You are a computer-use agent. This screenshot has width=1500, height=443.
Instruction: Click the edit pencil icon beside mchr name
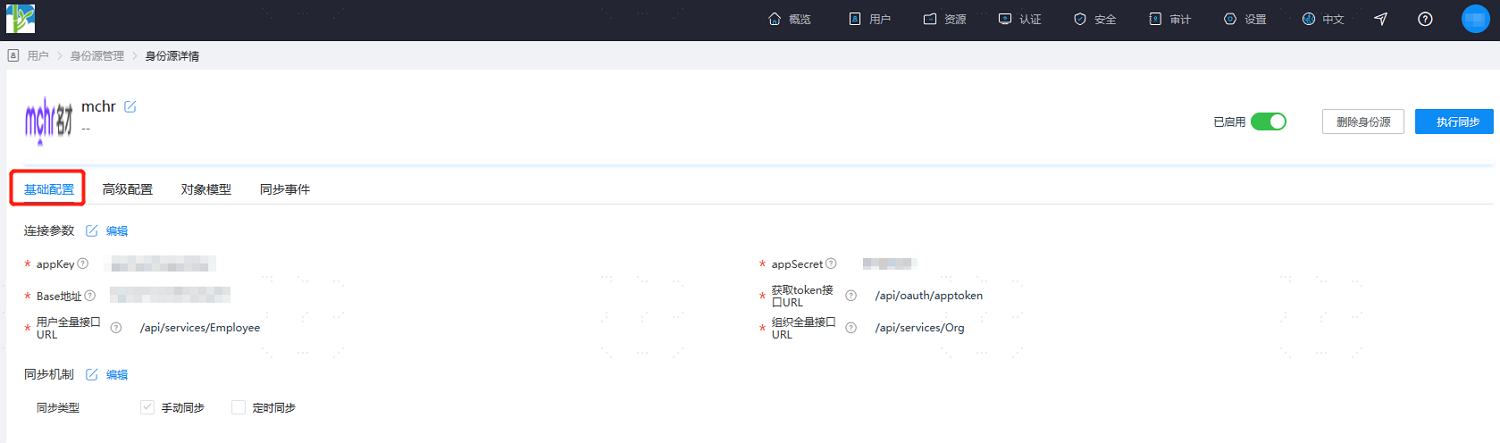point(130,107)
